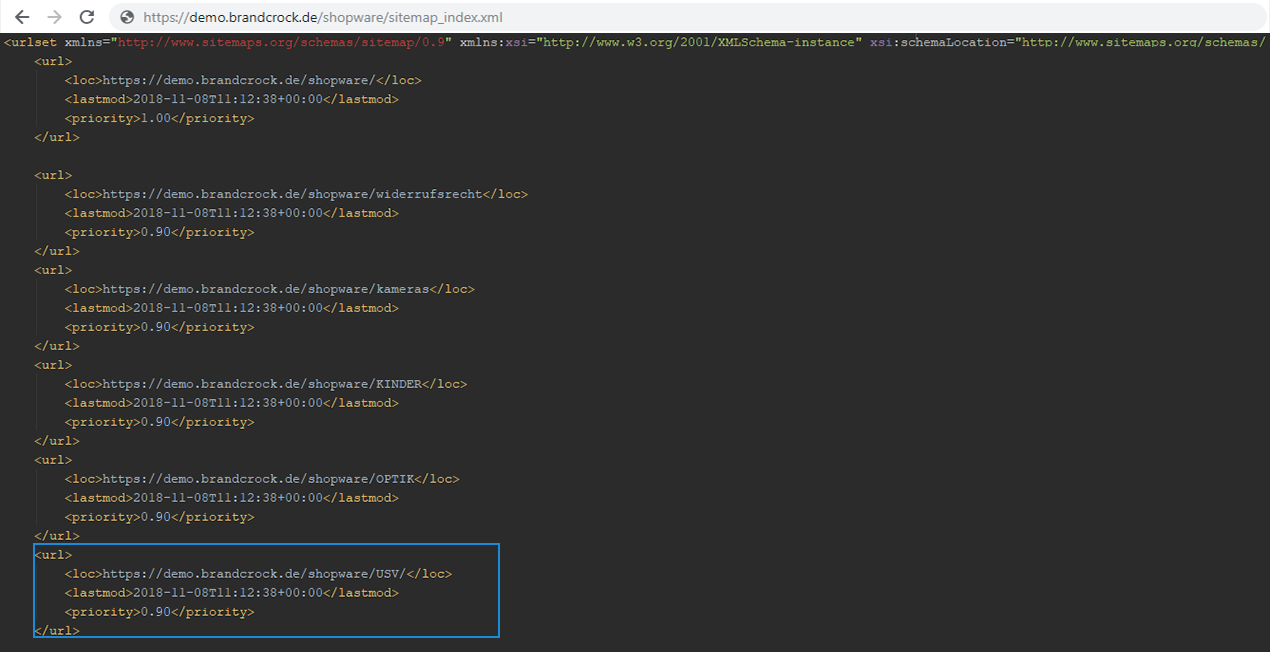This screenshot has width=1270, height=652.
Task: Select the priority line under the OPTIK entry
Action: 160,517
